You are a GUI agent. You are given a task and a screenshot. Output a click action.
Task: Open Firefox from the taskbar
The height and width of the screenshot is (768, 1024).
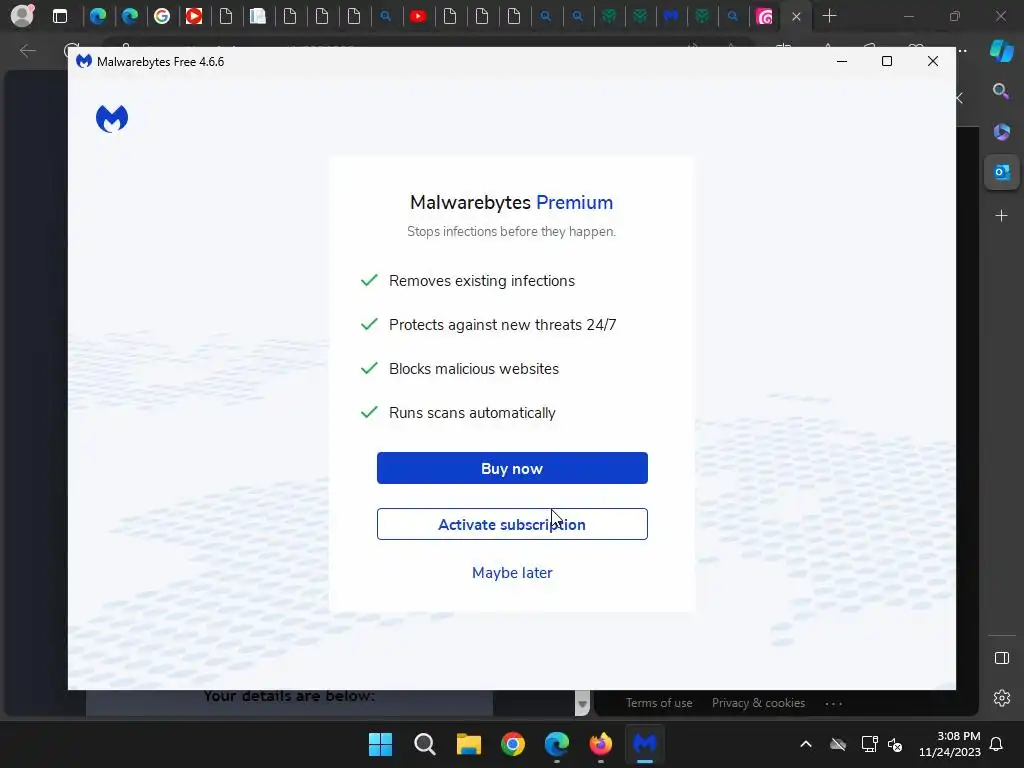(601, 744)
